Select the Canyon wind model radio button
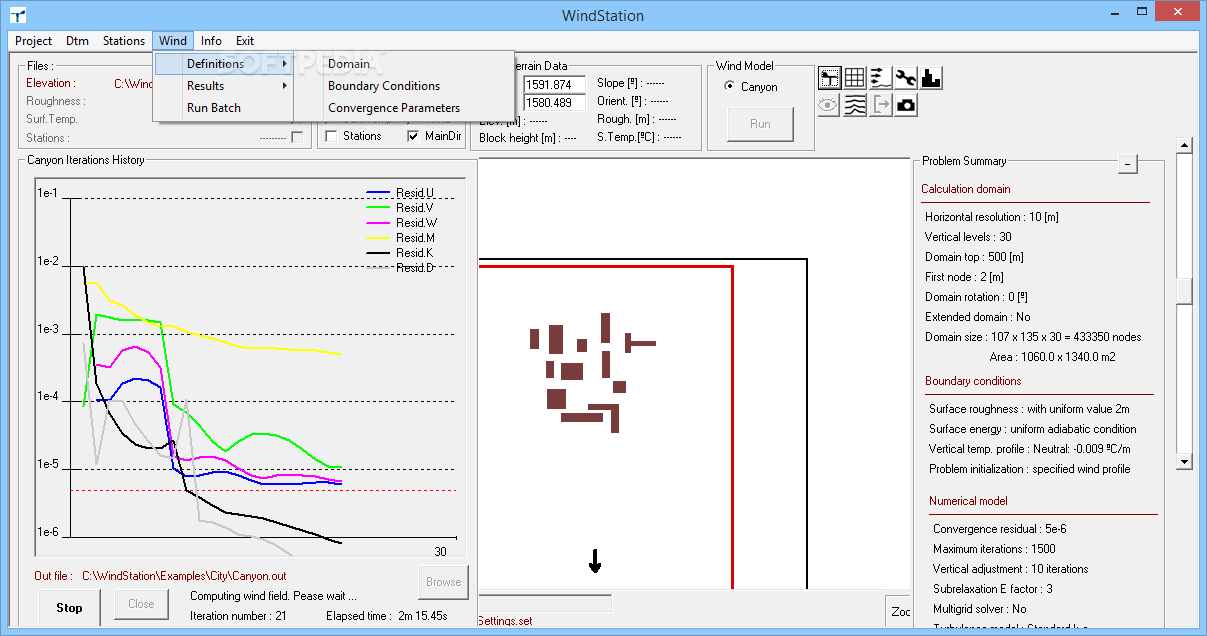 click(730, 87)
